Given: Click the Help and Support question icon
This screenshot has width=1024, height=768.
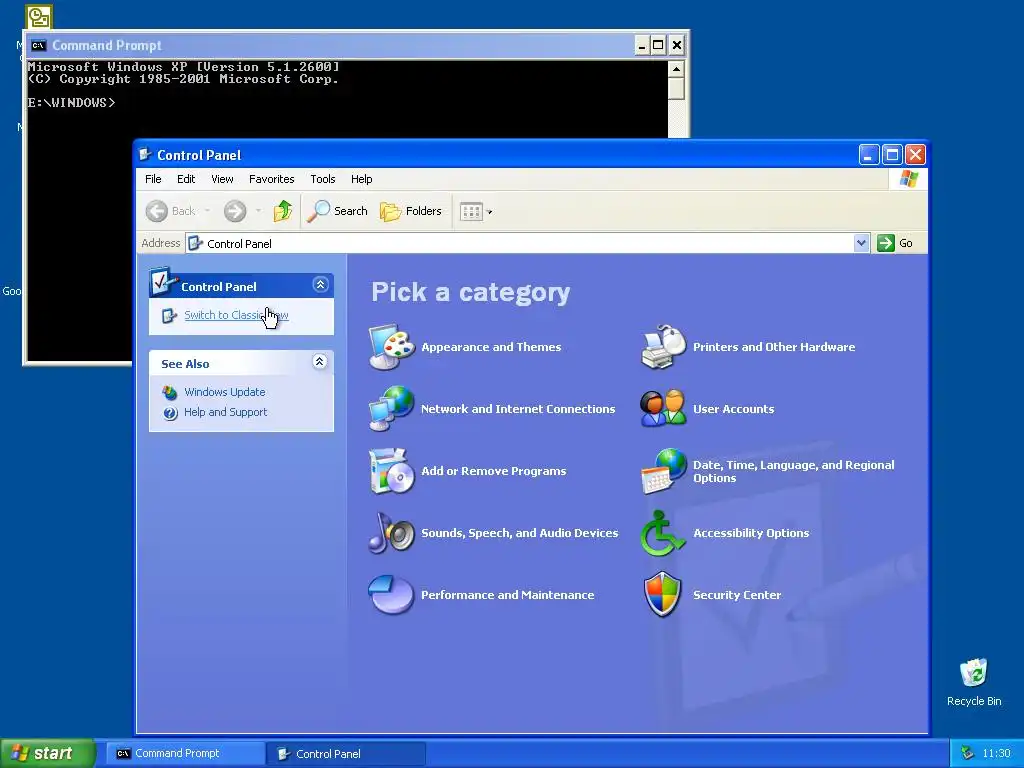Looking at the screenshot, I should tap(170, 413).
